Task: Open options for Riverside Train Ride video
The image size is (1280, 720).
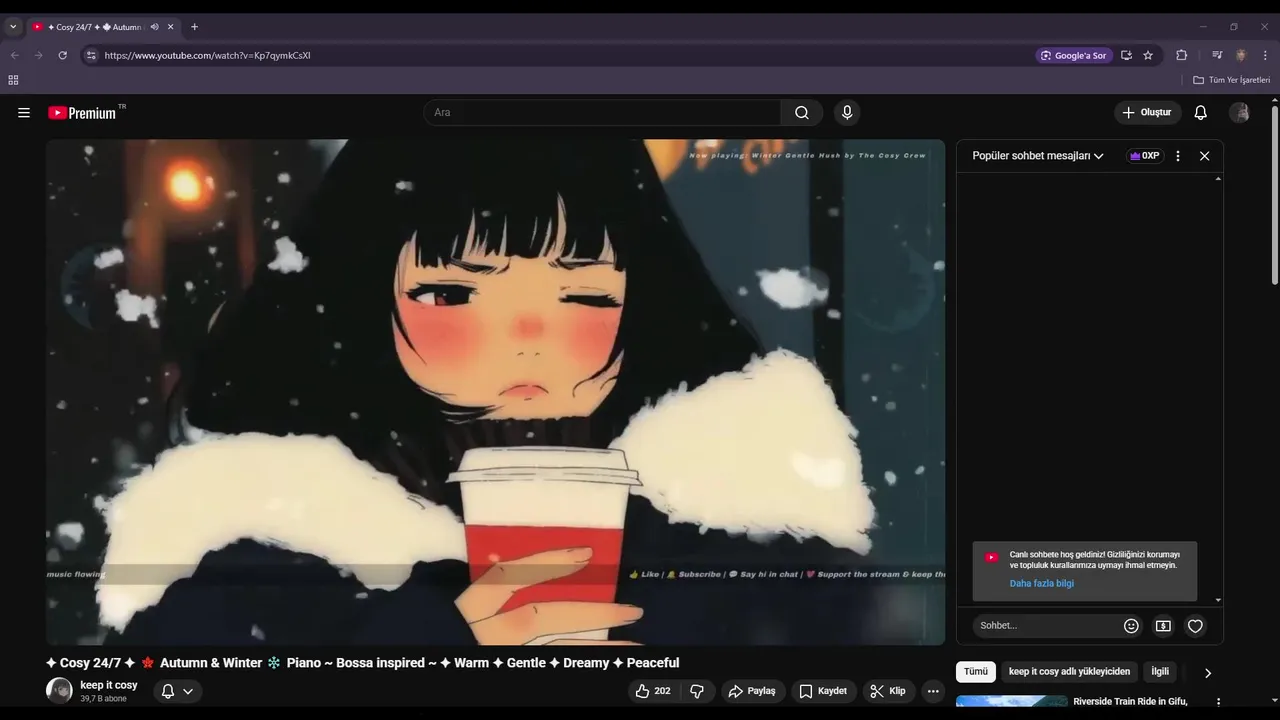Action: (1218, 703)
